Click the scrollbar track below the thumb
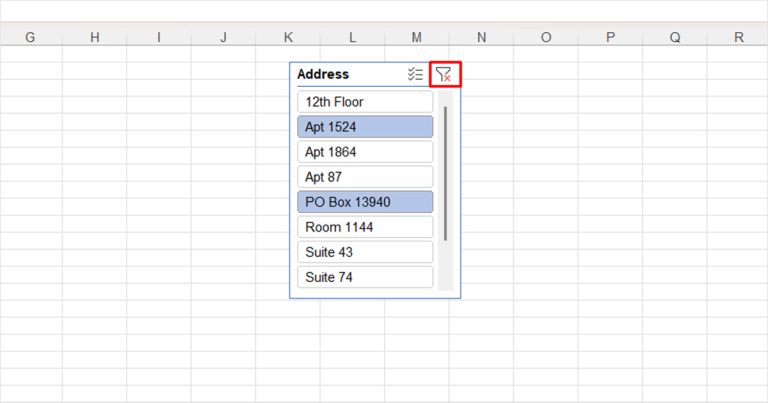 tap(445, 265)
